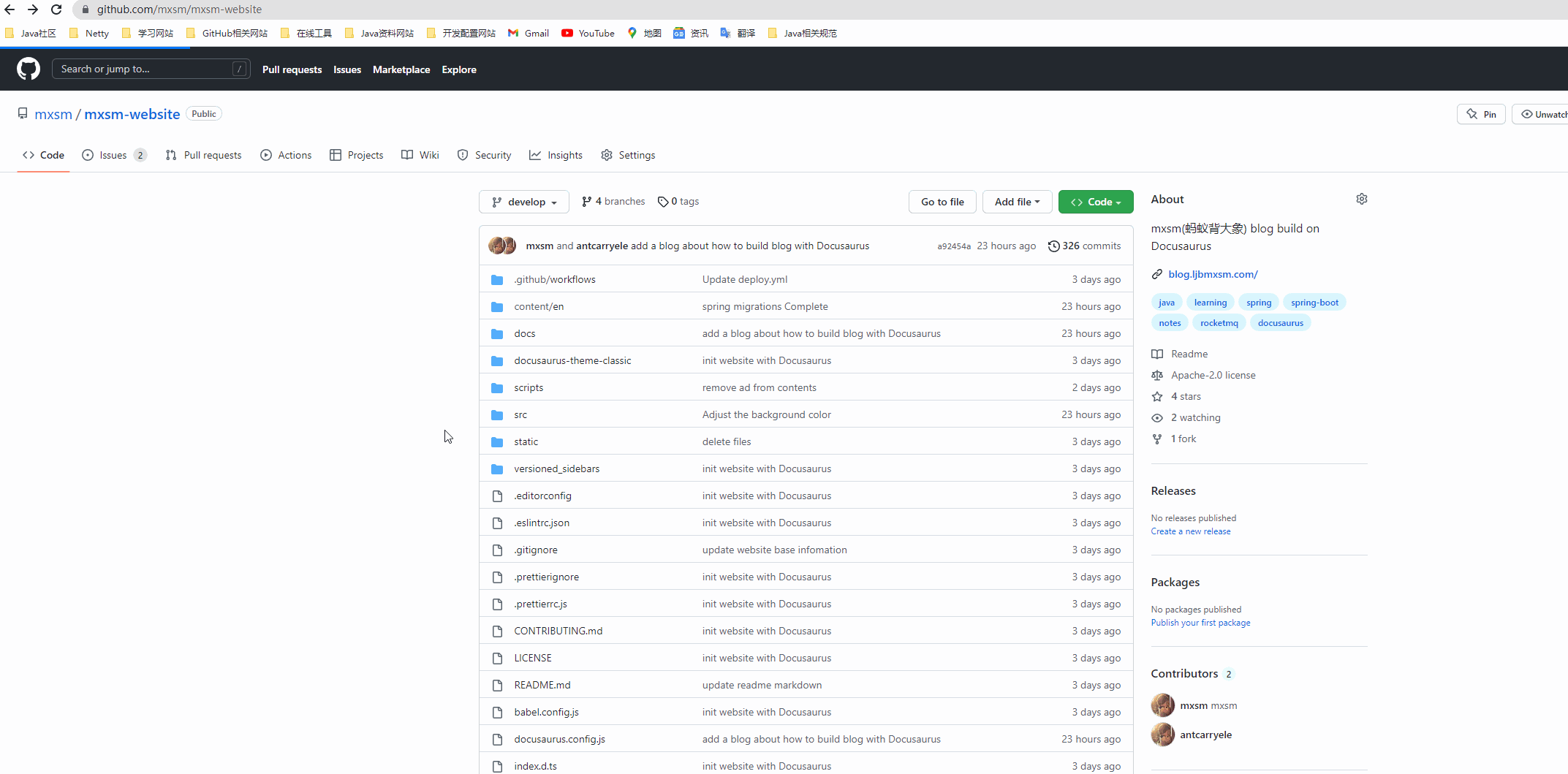1568x774 pixels.
Task: Click the browser reload icon
Action: pos(56,10)
